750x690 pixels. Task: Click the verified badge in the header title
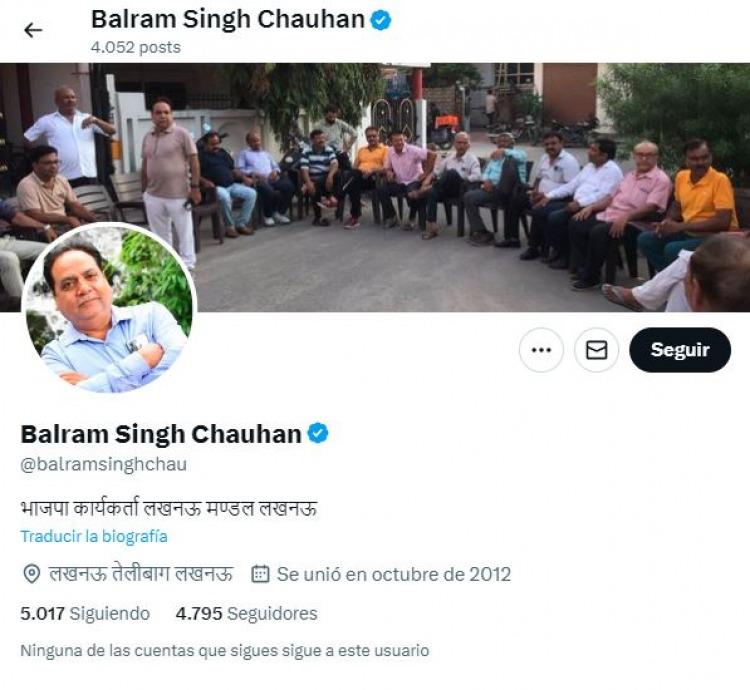381,21
